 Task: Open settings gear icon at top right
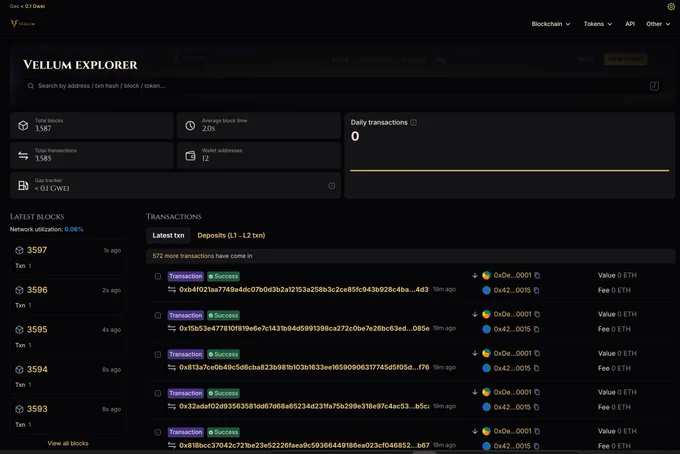click(670, 7)
